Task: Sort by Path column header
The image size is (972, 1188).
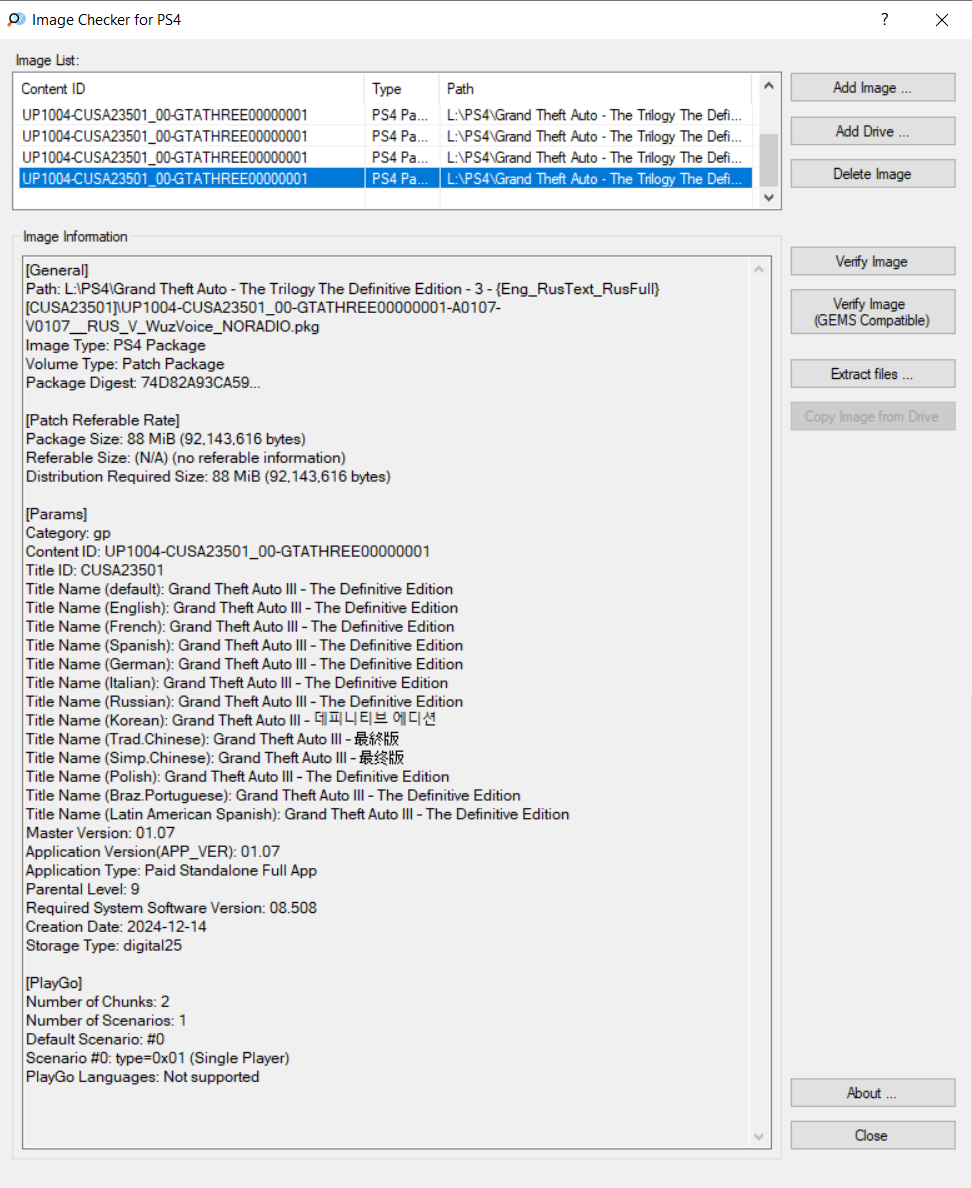Action: (595, 89)
